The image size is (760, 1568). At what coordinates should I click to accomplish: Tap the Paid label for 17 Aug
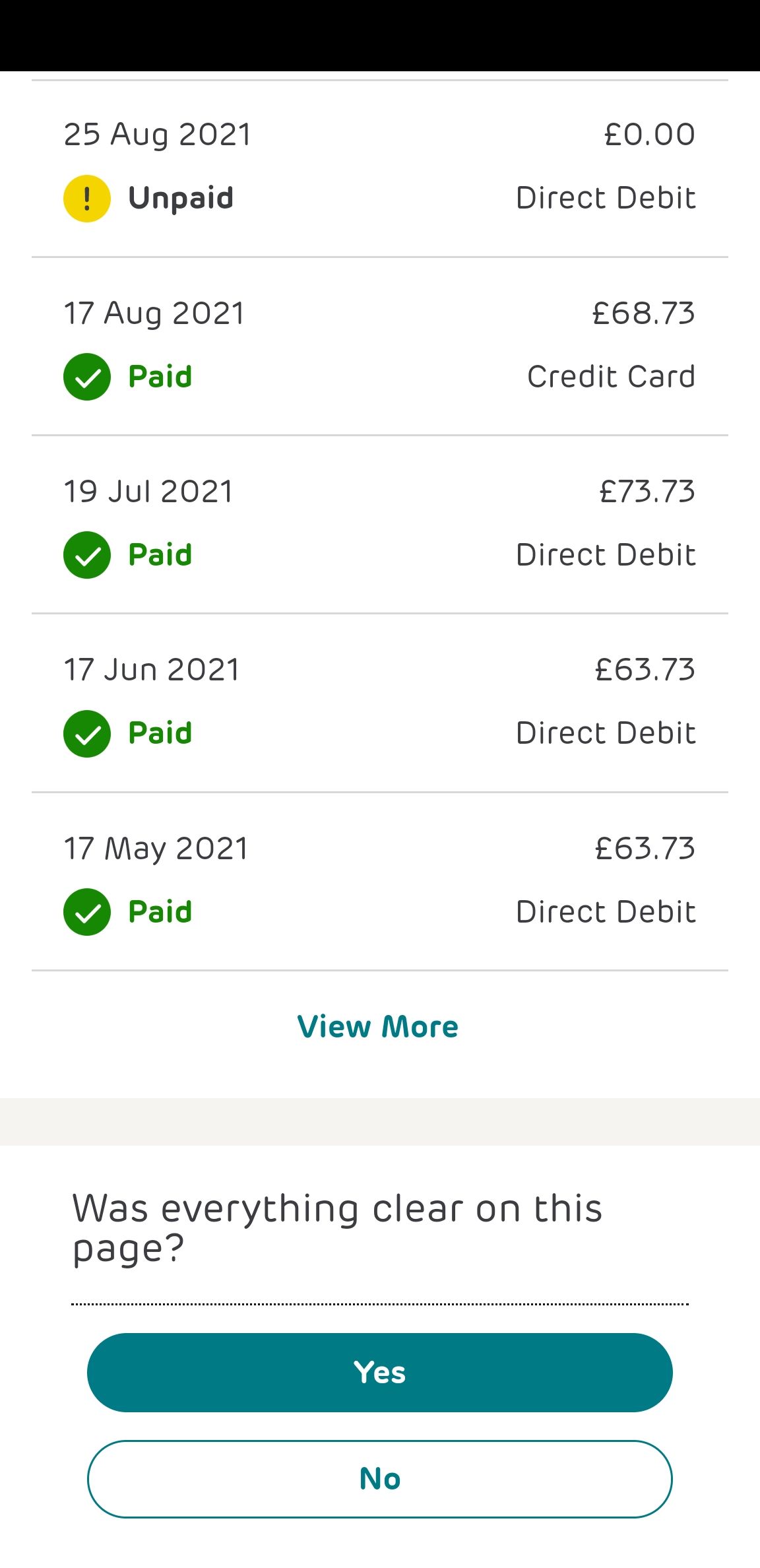pyautogui.click(x=160, y=377)
